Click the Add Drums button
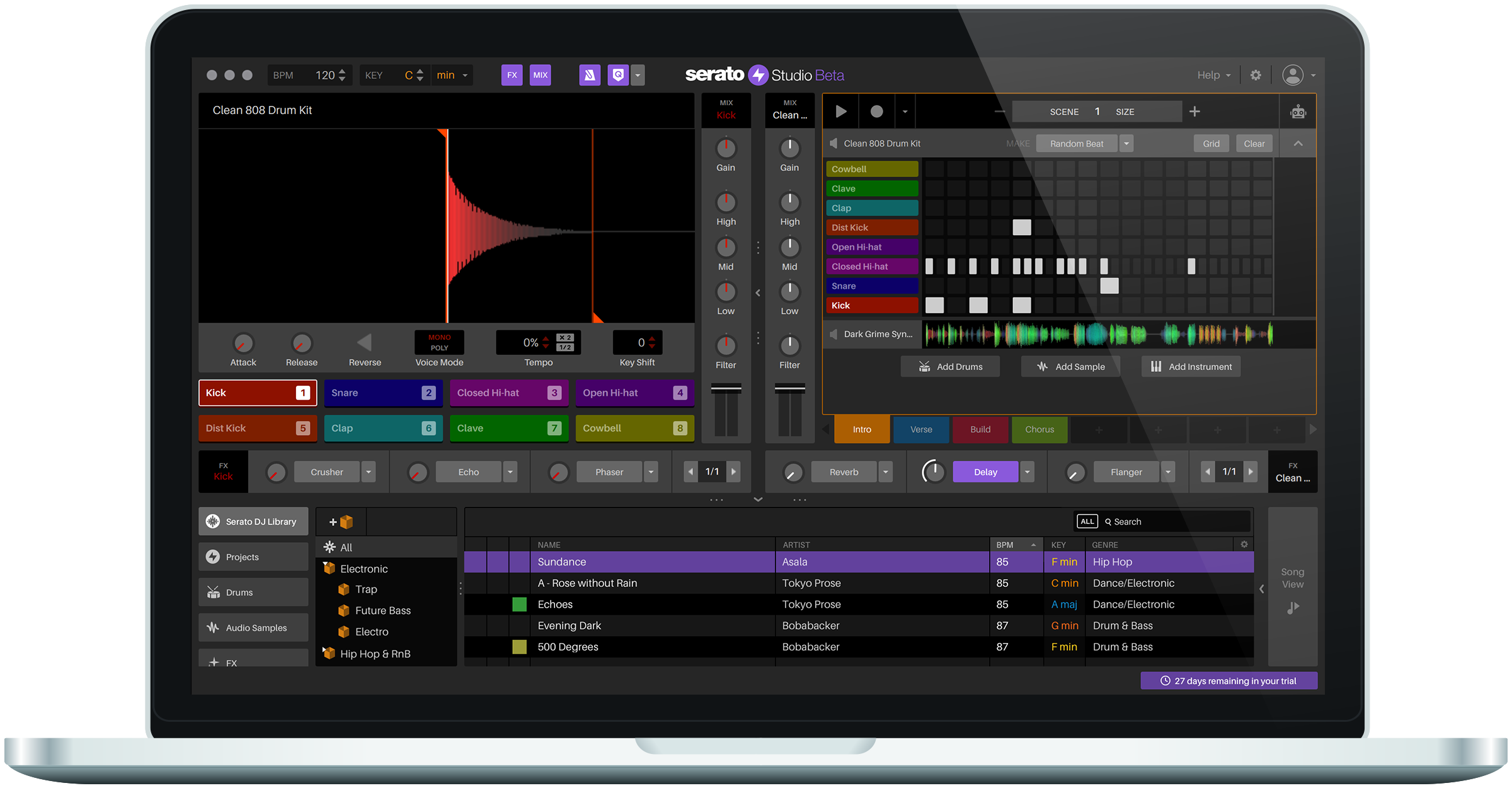 coord(950,366)
